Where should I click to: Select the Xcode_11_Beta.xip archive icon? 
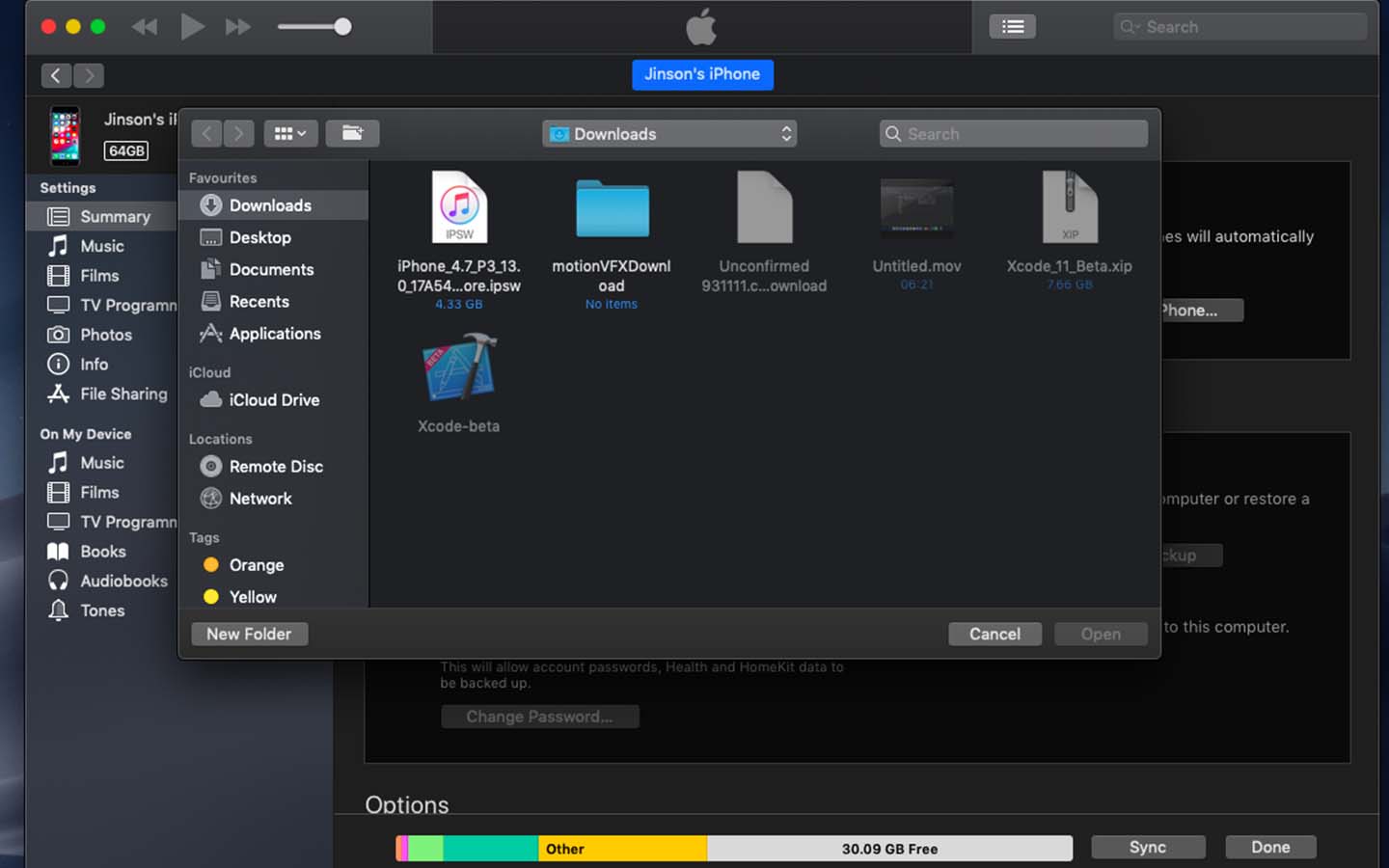(1070, 206)
